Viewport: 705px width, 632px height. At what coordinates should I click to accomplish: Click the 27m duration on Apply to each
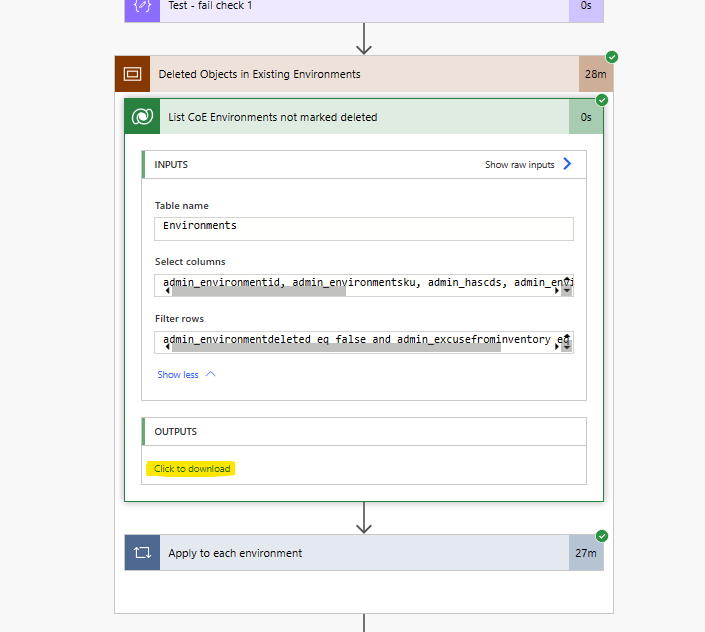(x=586, y=552)
